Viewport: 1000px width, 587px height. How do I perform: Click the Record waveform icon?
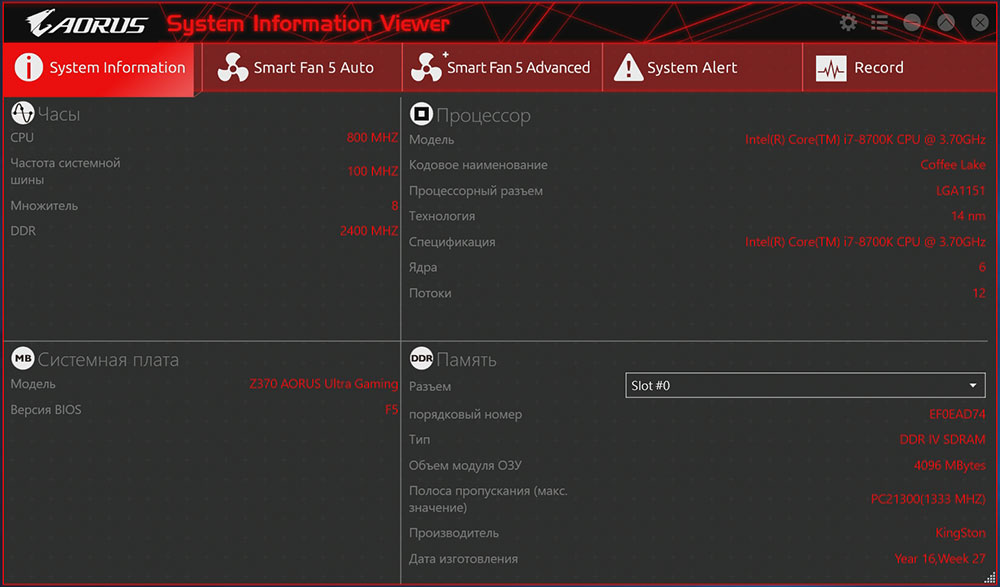(831, 68)
